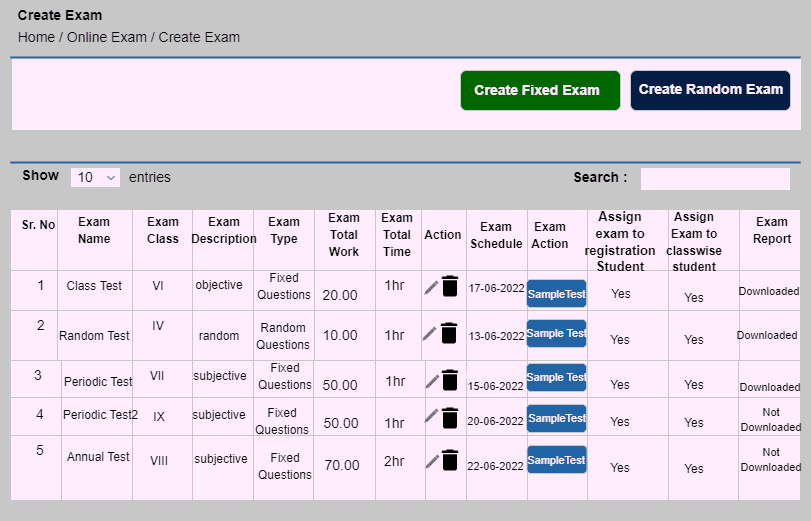Click the 22-06-2022 schedule date
Viewport: 811px width, 521px height.
tap(495, 467)
